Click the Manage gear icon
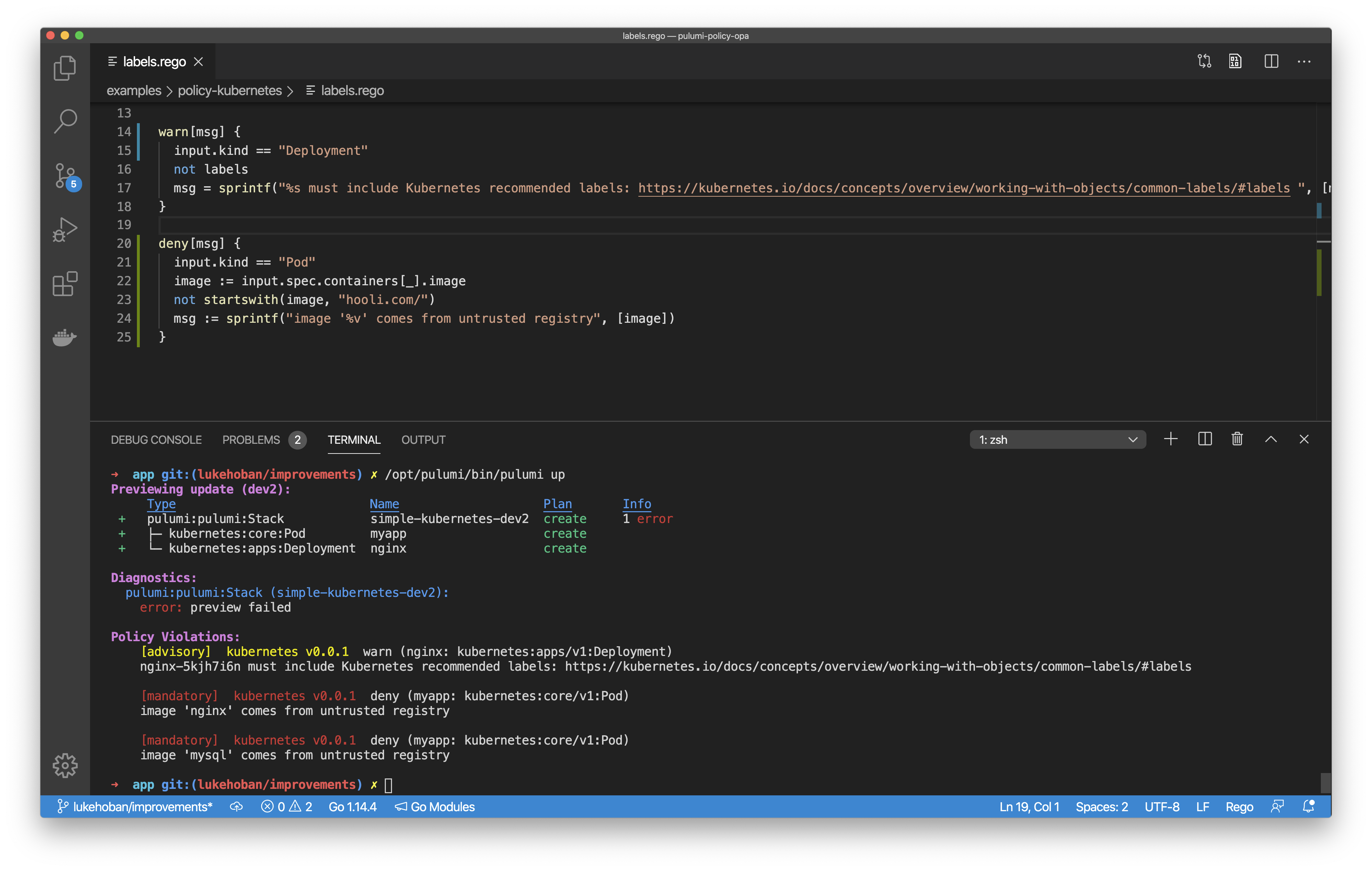The image size is (1372, 871). pyautogui.click(x=65, y=765)
